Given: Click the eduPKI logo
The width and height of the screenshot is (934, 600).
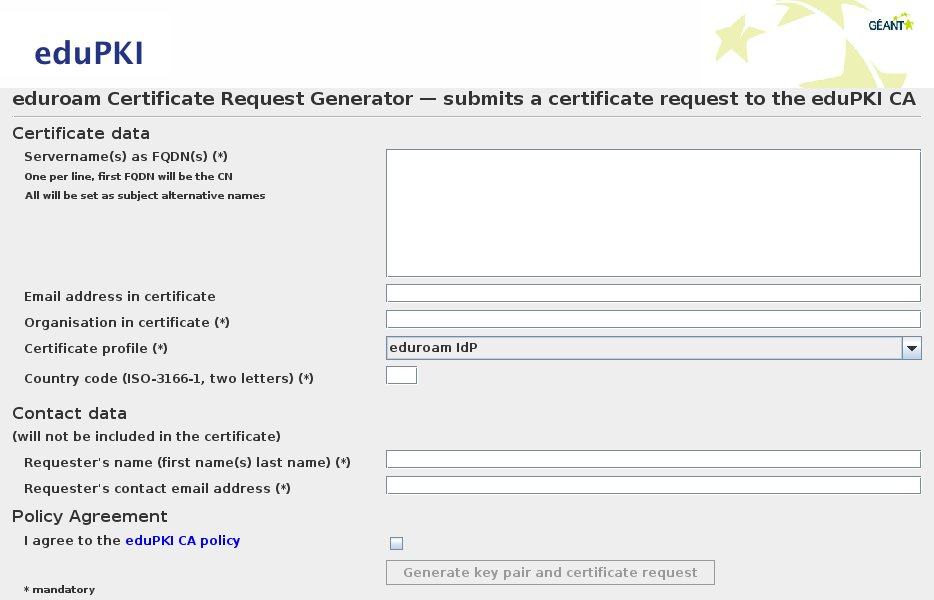Looking at the screenshot, I should click(x=89, y=53).
